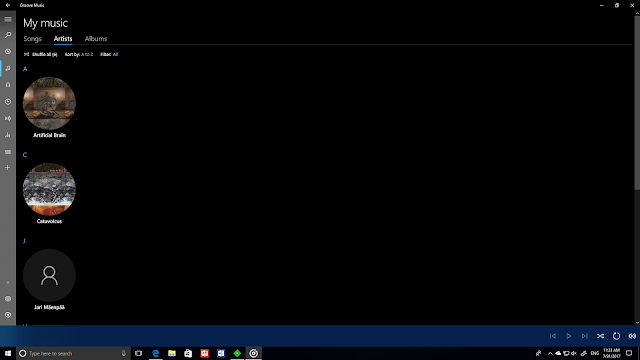Image resolution: width=640 pixels, height=360 pixels.
Task: Switch to the Albums tab
Action: tap(96, 39)
